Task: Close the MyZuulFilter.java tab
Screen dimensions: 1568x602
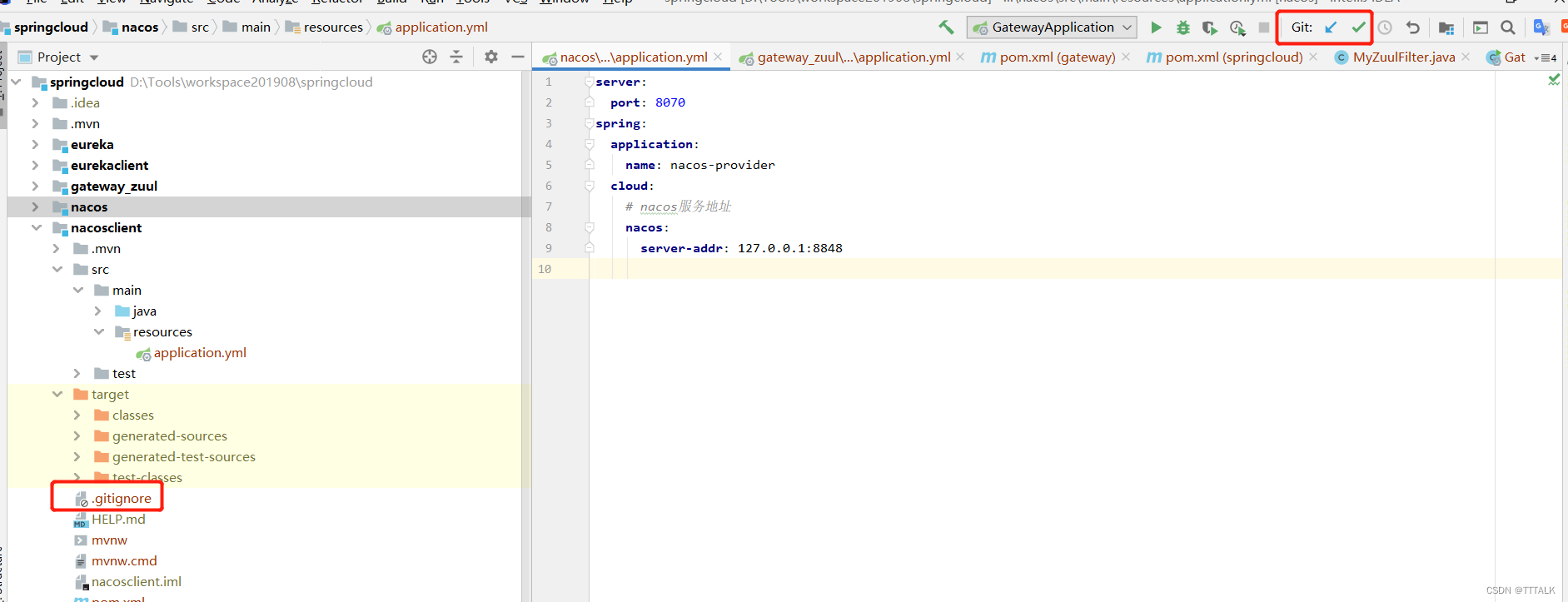Action: coord(1466,57)
